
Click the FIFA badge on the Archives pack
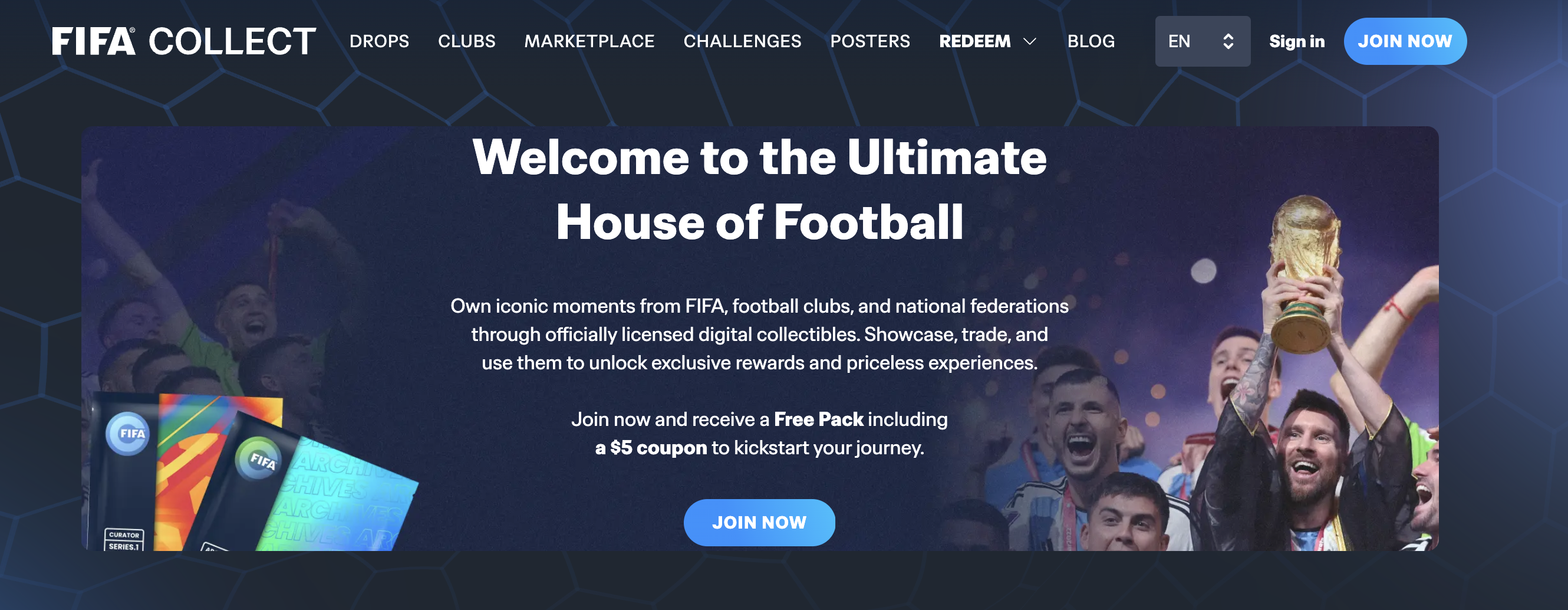[x=260, y=460]
